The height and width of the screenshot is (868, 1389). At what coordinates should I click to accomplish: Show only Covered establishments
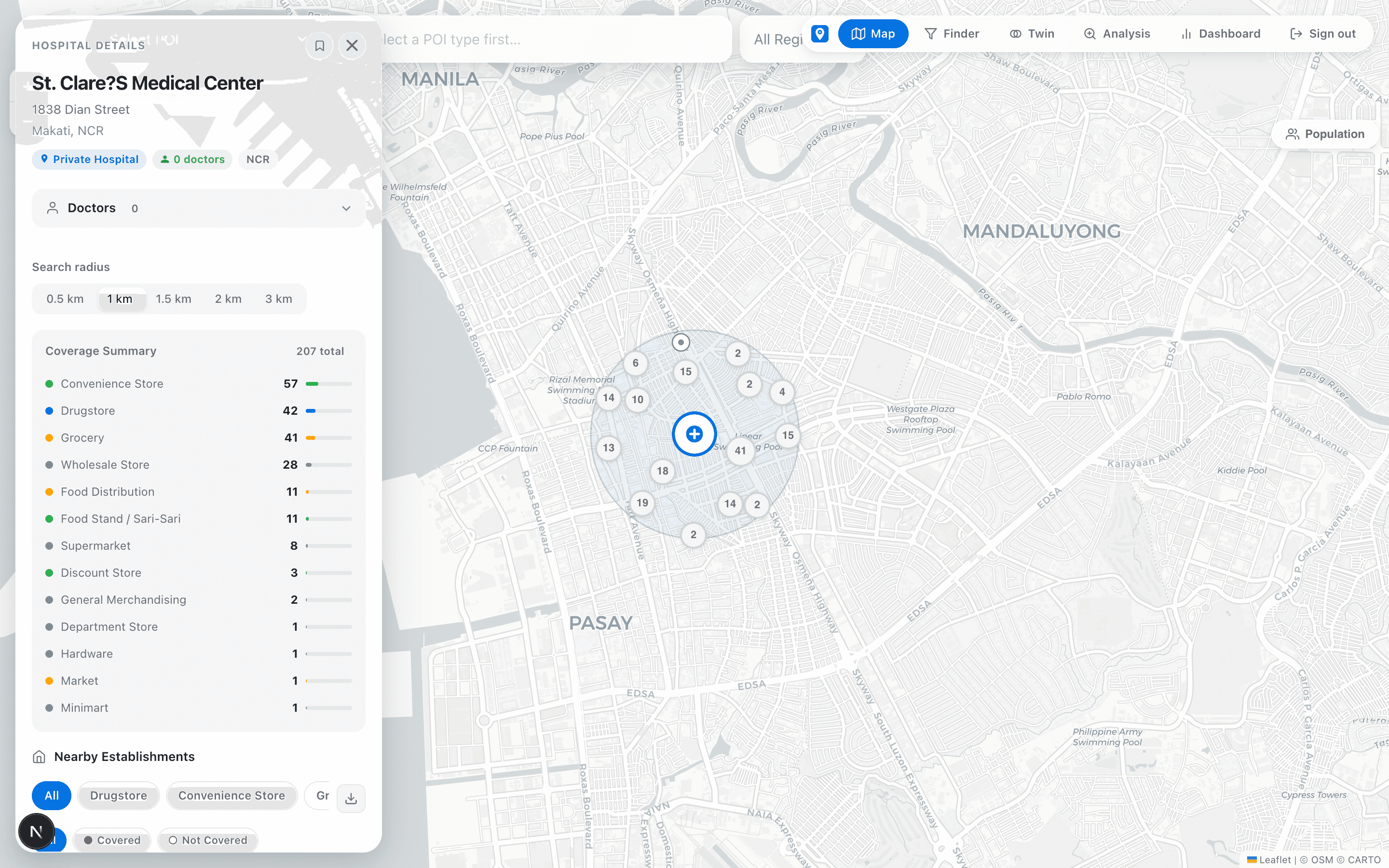tap(112, 841)
